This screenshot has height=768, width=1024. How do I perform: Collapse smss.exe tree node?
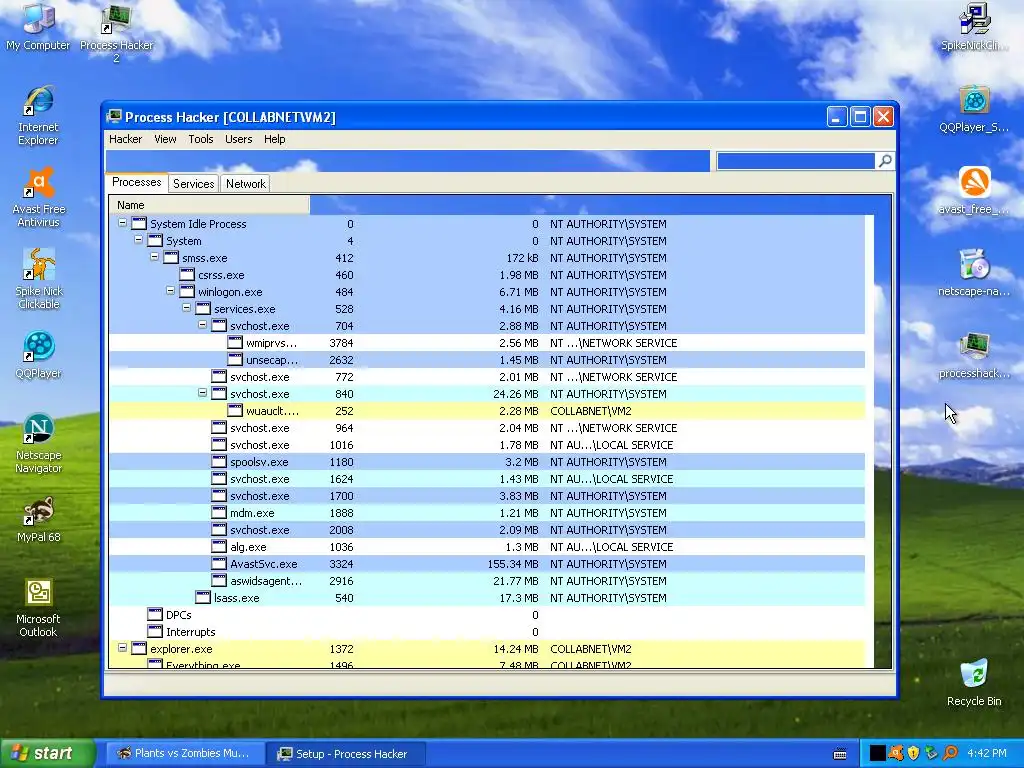[154, 257]
